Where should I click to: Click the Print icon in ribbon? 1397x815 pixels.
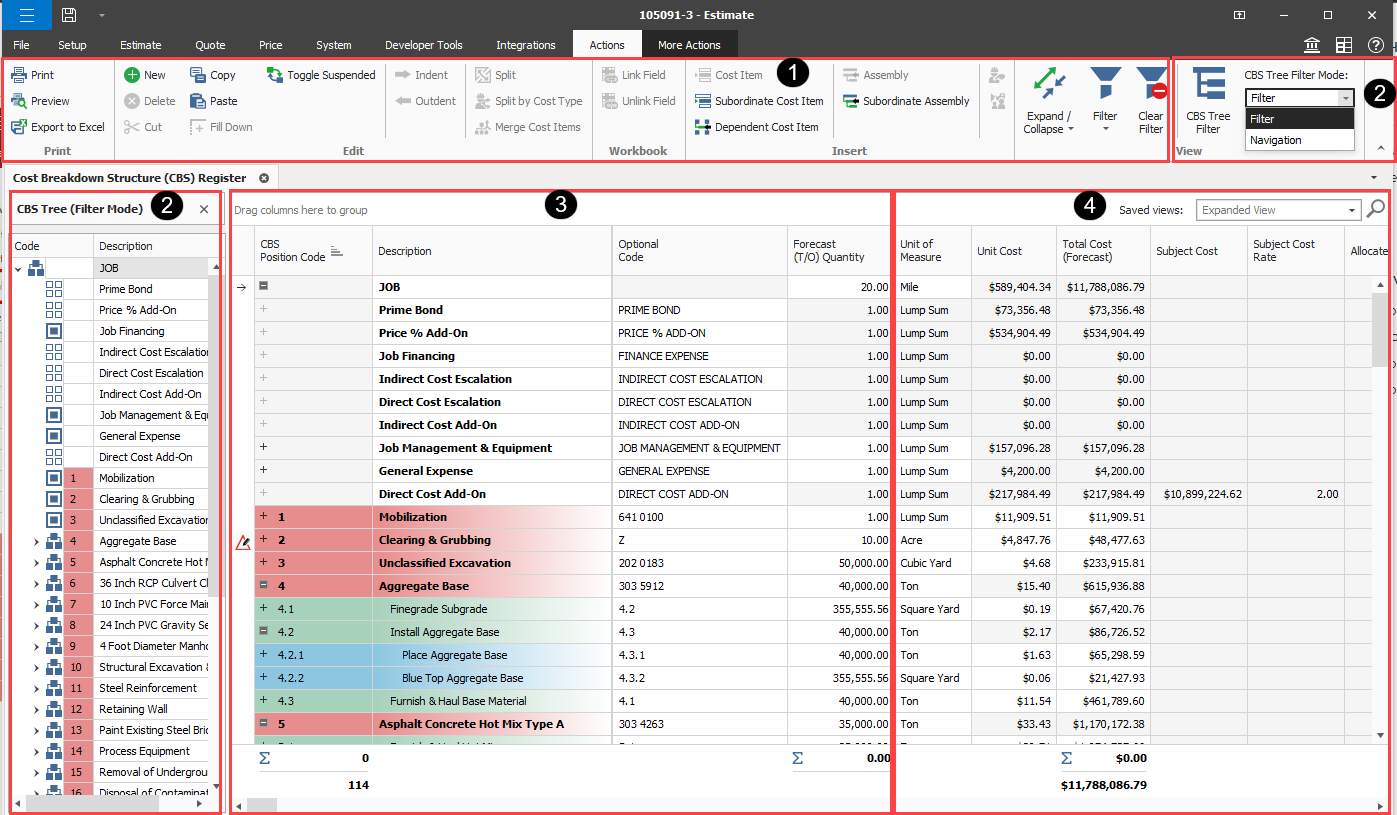[x=19, y=75]
